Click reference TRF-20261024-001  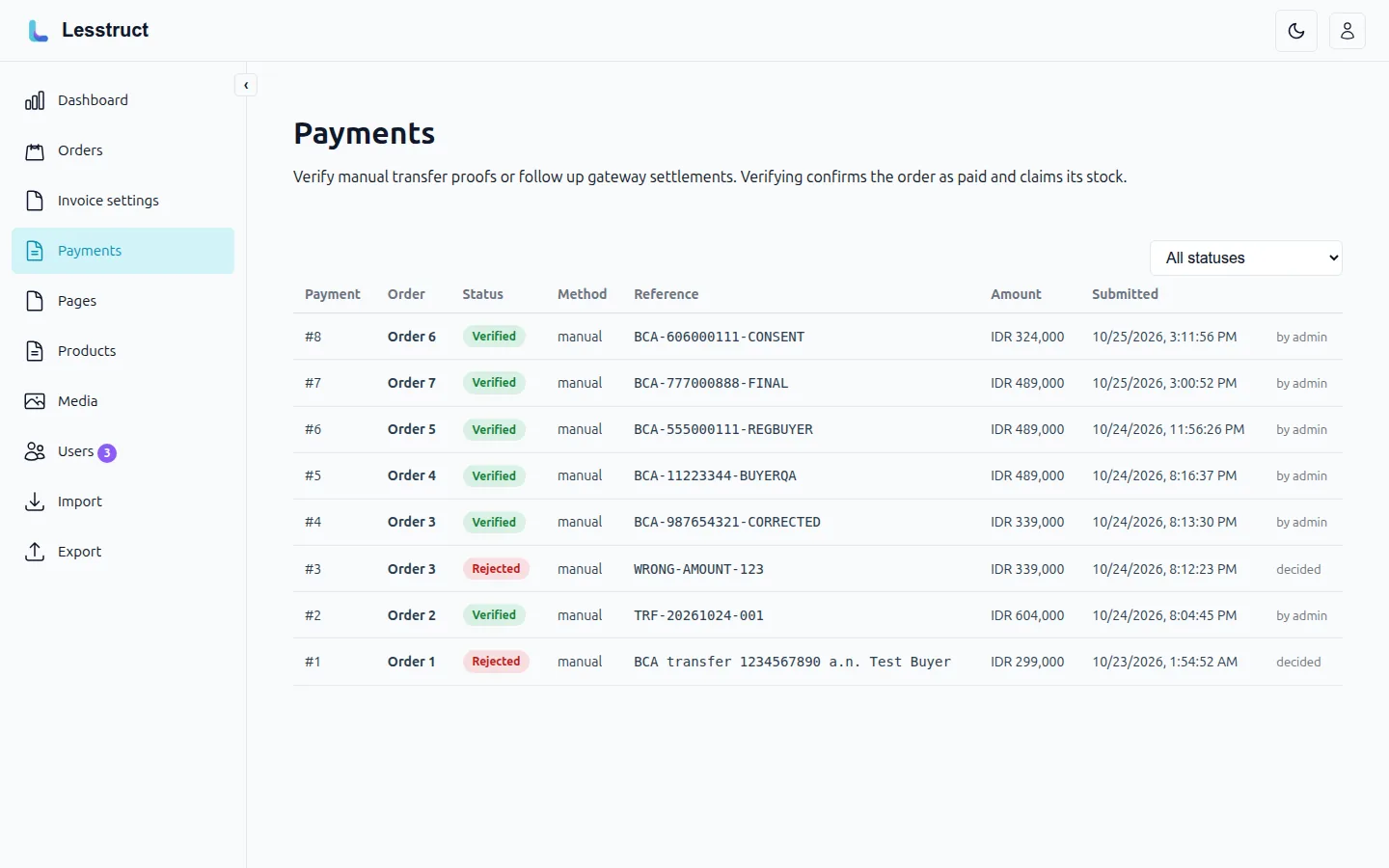698,615
